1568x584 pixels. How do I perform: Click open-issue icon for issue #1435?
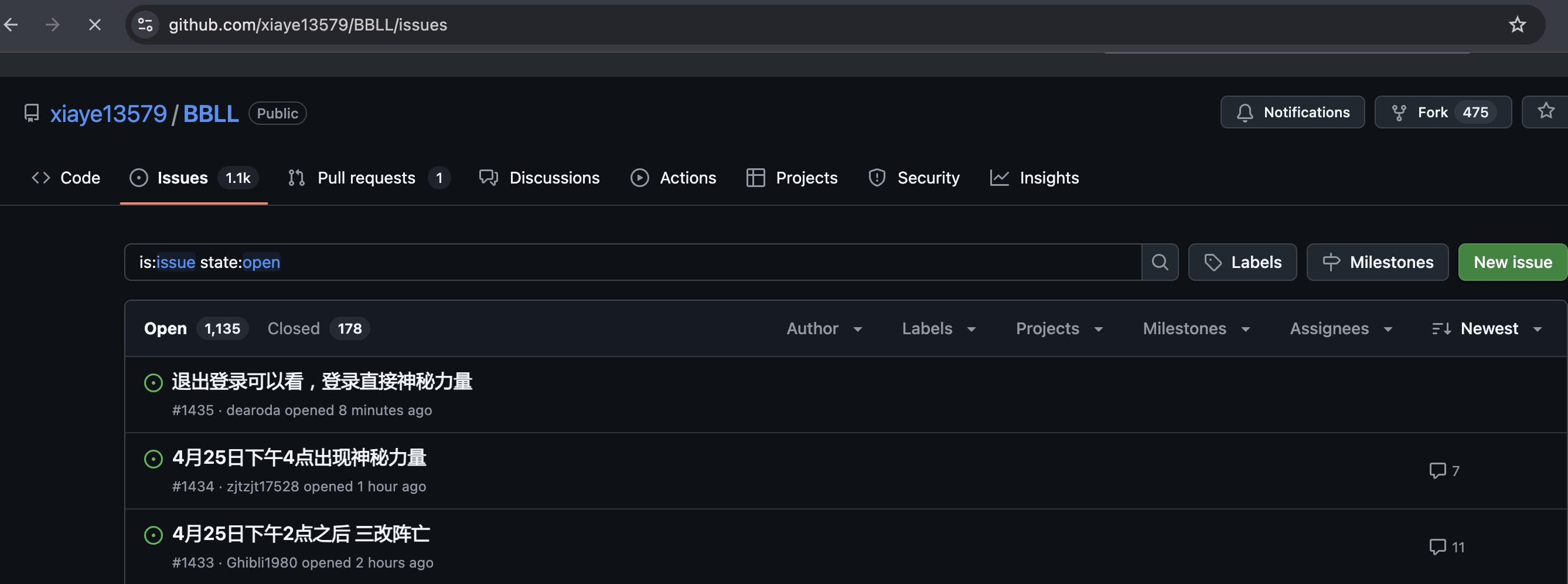(x=154, y=382)
